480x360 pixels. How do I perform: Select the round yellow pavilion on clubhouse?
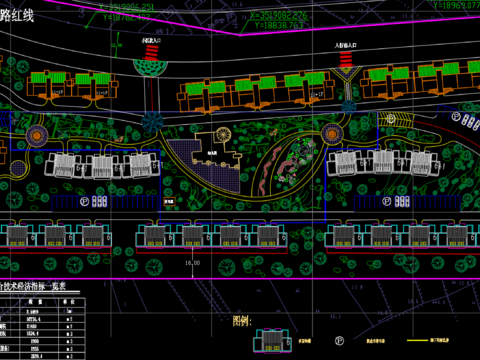point(223,134)
